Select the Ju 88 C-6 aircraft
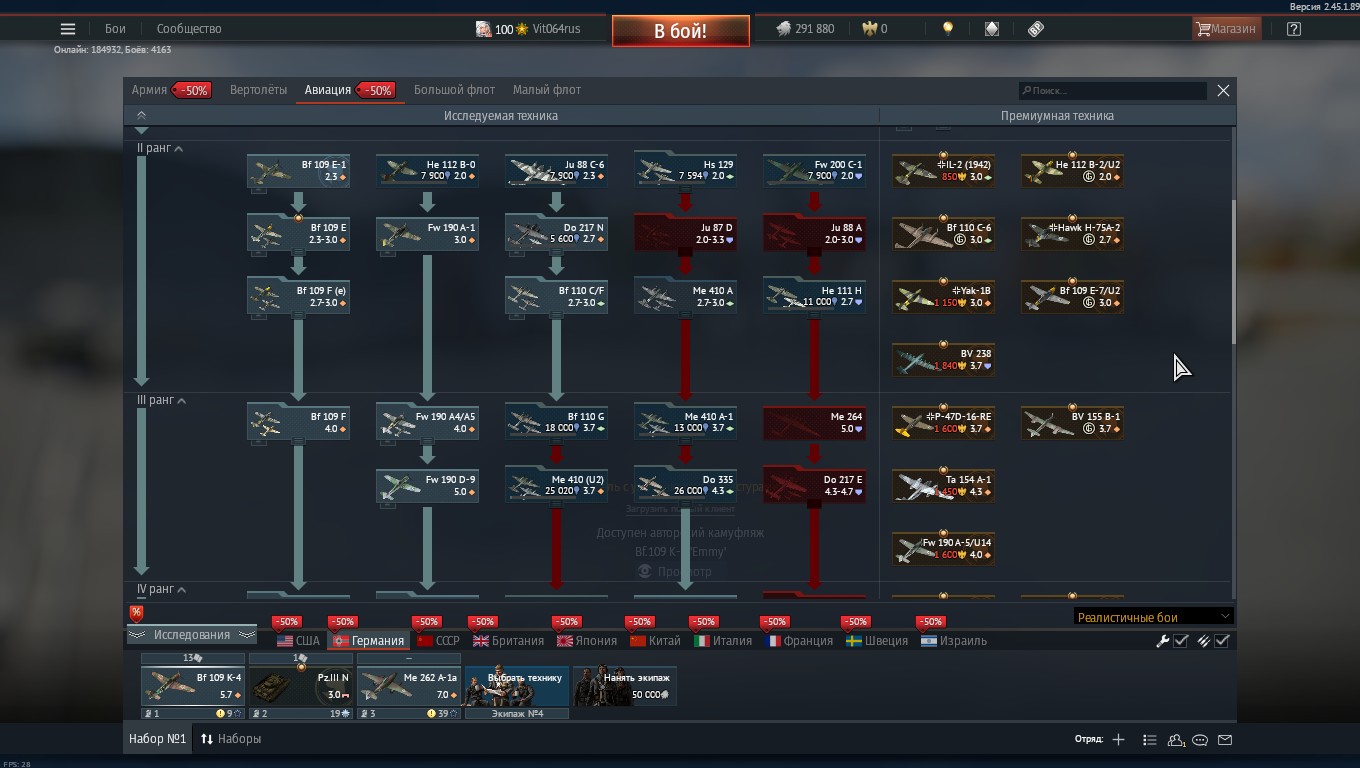Image resolution: width=1360 pixels, height=768 pixels. point(556,171)
